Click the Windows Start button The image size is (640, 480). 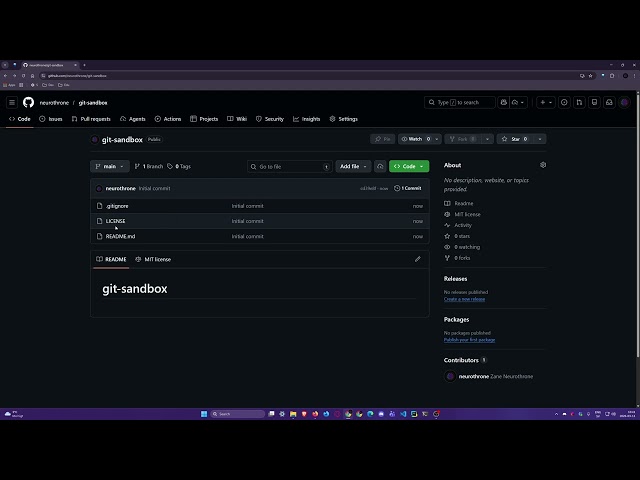pyautogui.click(x=204, y=414)
